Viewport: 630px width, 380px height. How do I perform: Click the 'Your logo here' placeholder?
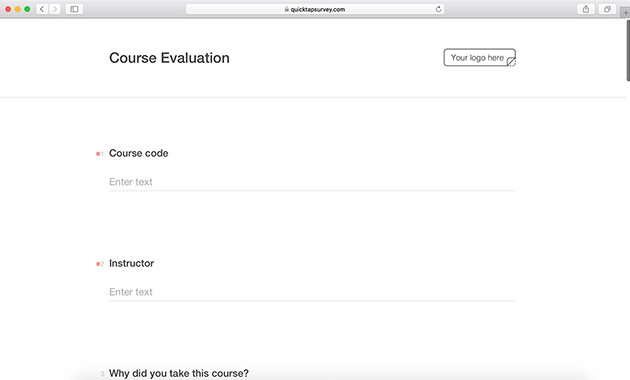(x=479, y=57)
